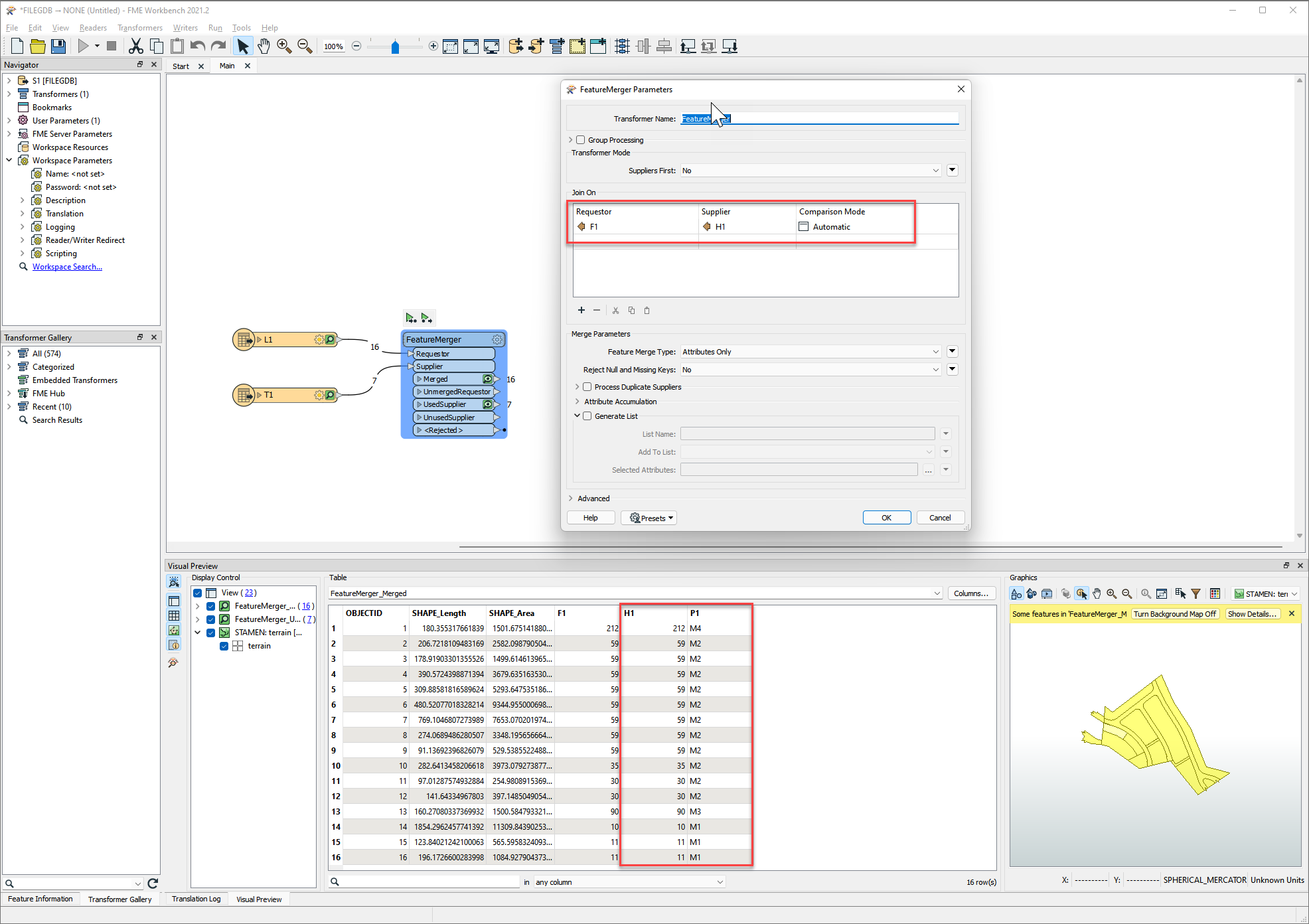The height and width of the screenshot is (924, 1309).
Task: Select the pointer tool in the main toolbar
Action: click(243, 46)
